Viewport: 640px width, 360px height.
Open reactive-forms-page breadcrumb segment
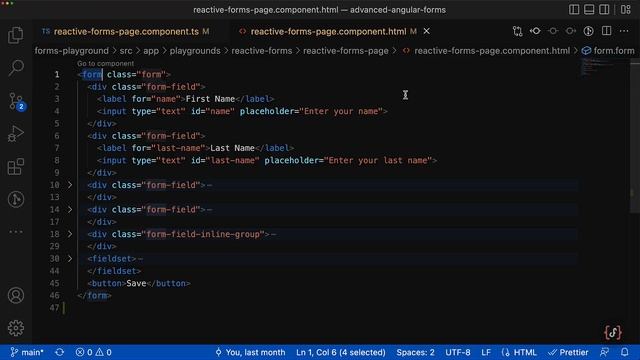345,51
